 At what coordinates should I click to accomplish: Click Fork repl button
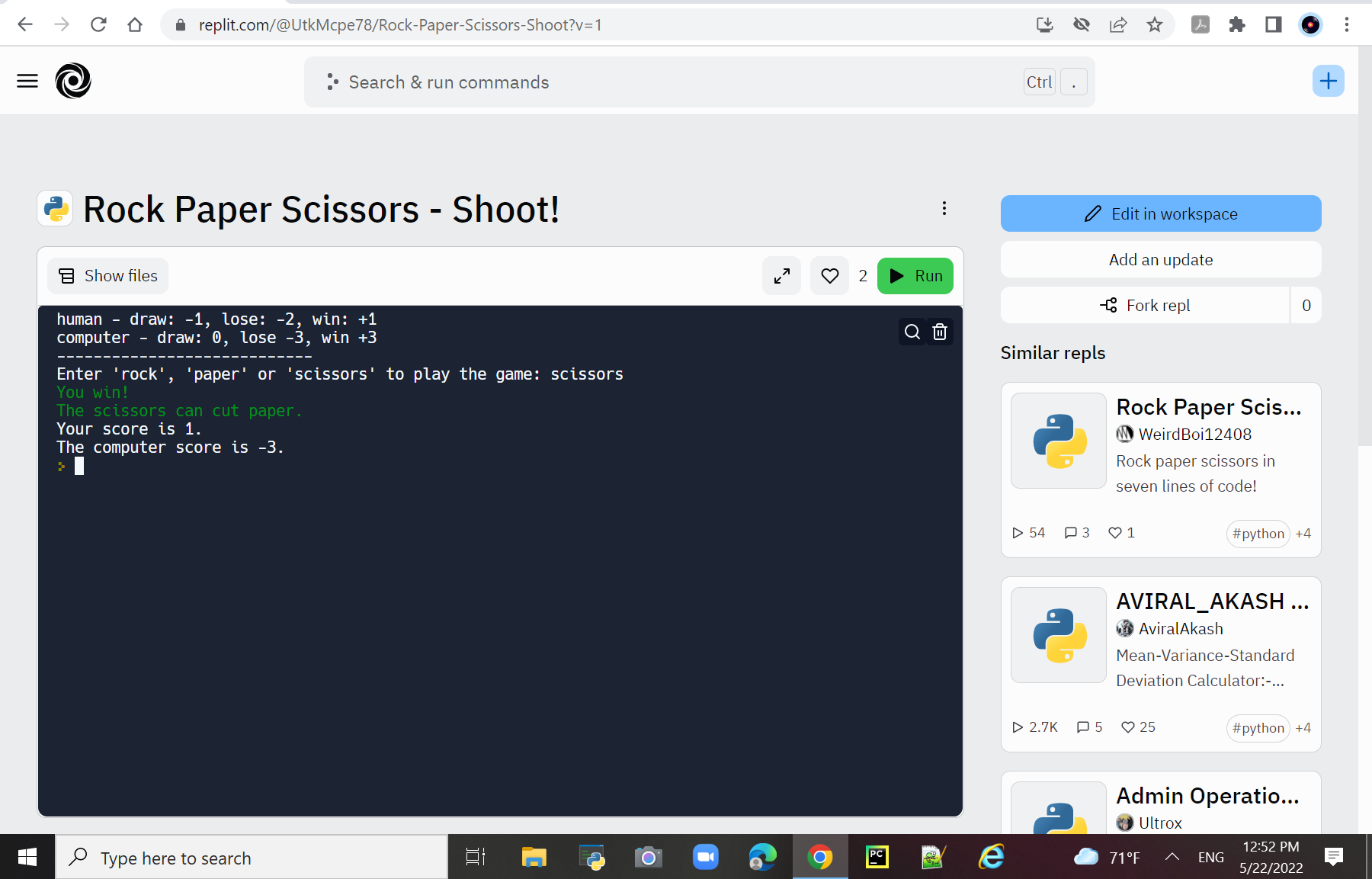click(1145, 305)
